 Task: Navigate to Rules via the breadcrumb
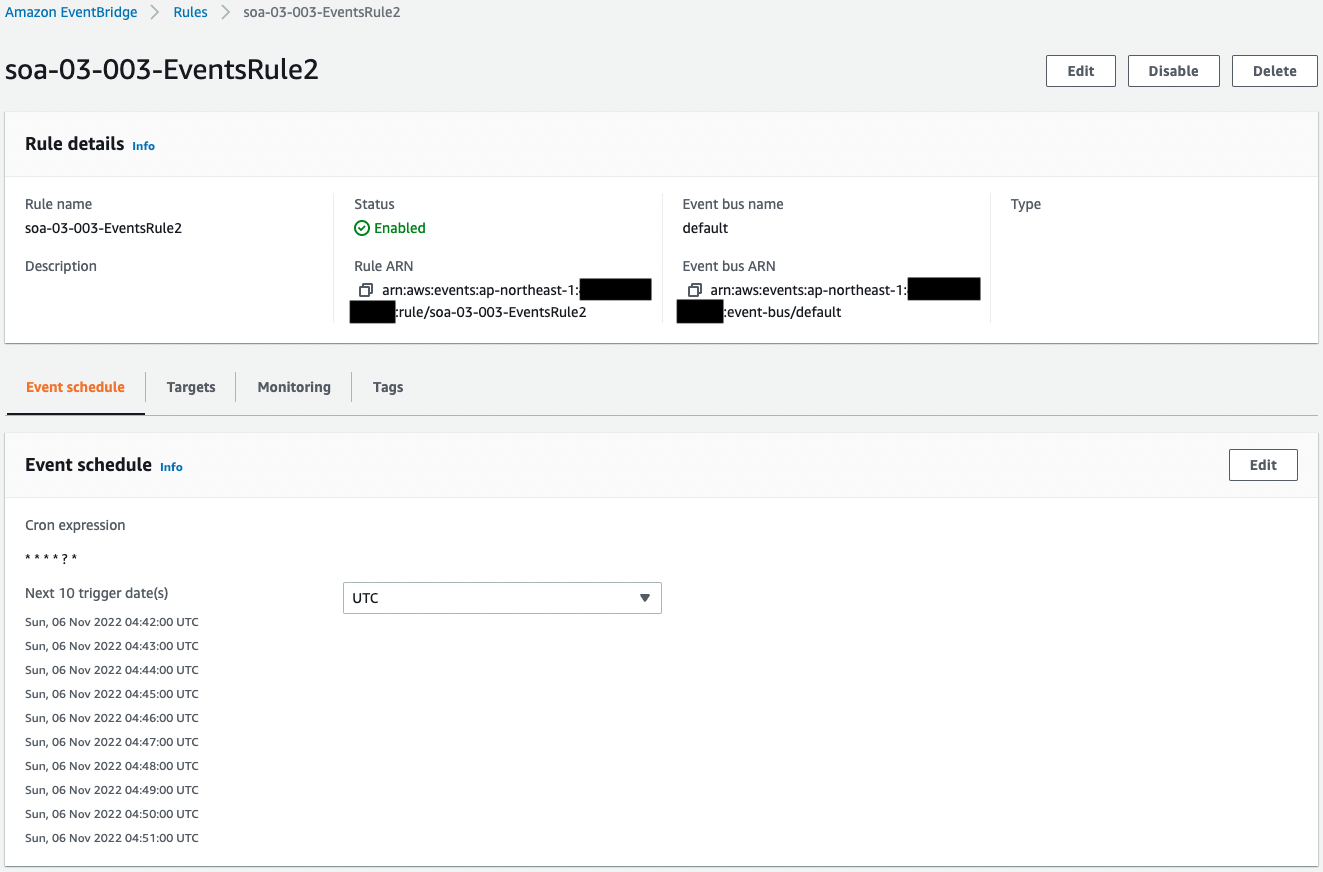(x=190, y=12)
